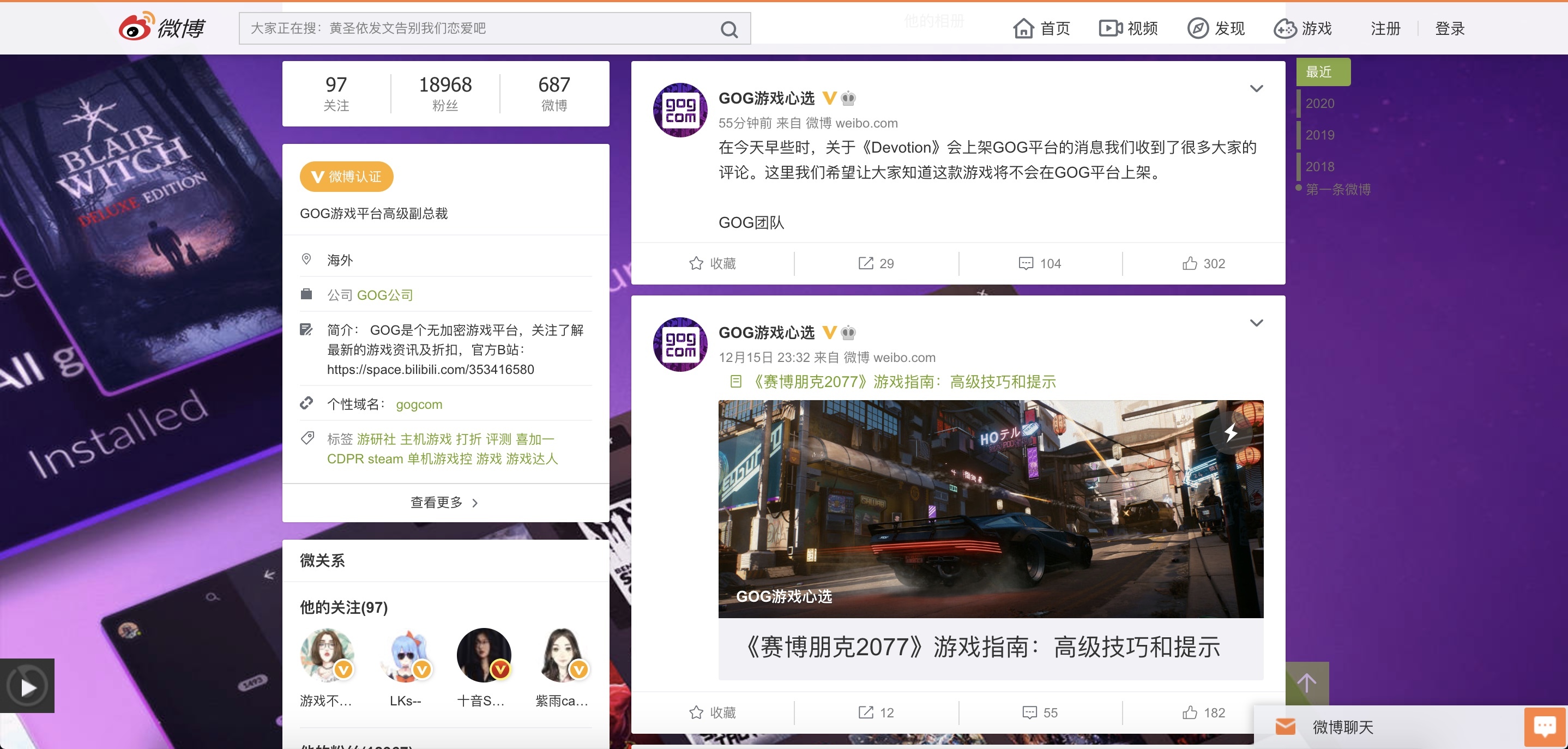Click the back-to-top arrow button
The width and height of the screenshot is (1568, 749).
[x=1307, y=683]
